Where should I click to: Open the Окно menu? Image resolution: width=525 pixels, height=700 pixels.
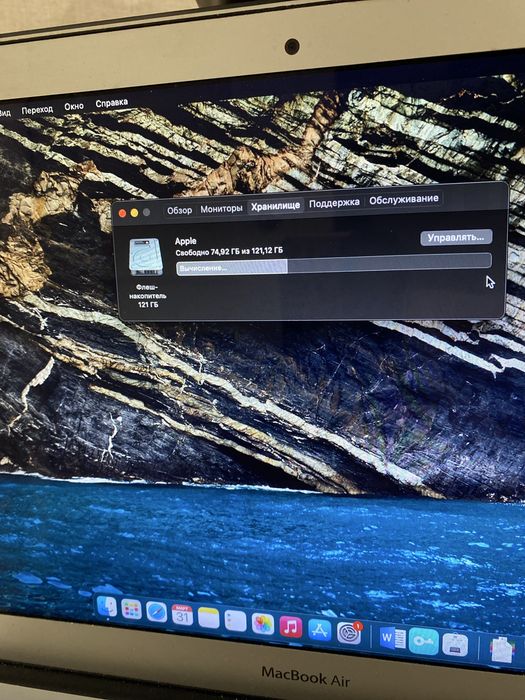(74, 107)
